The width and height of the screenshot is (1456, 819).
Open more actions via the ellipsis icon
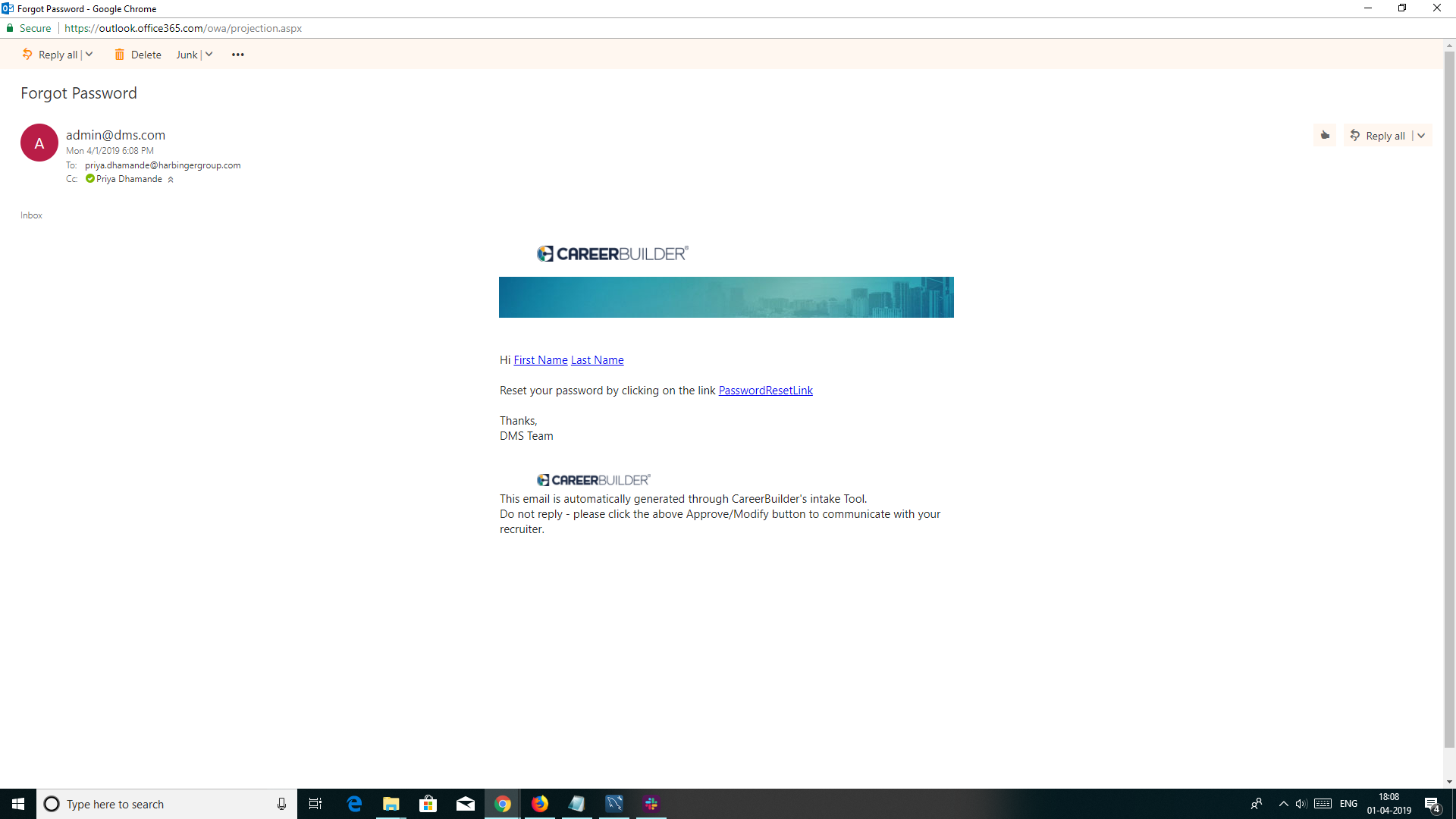pos(237,54)
